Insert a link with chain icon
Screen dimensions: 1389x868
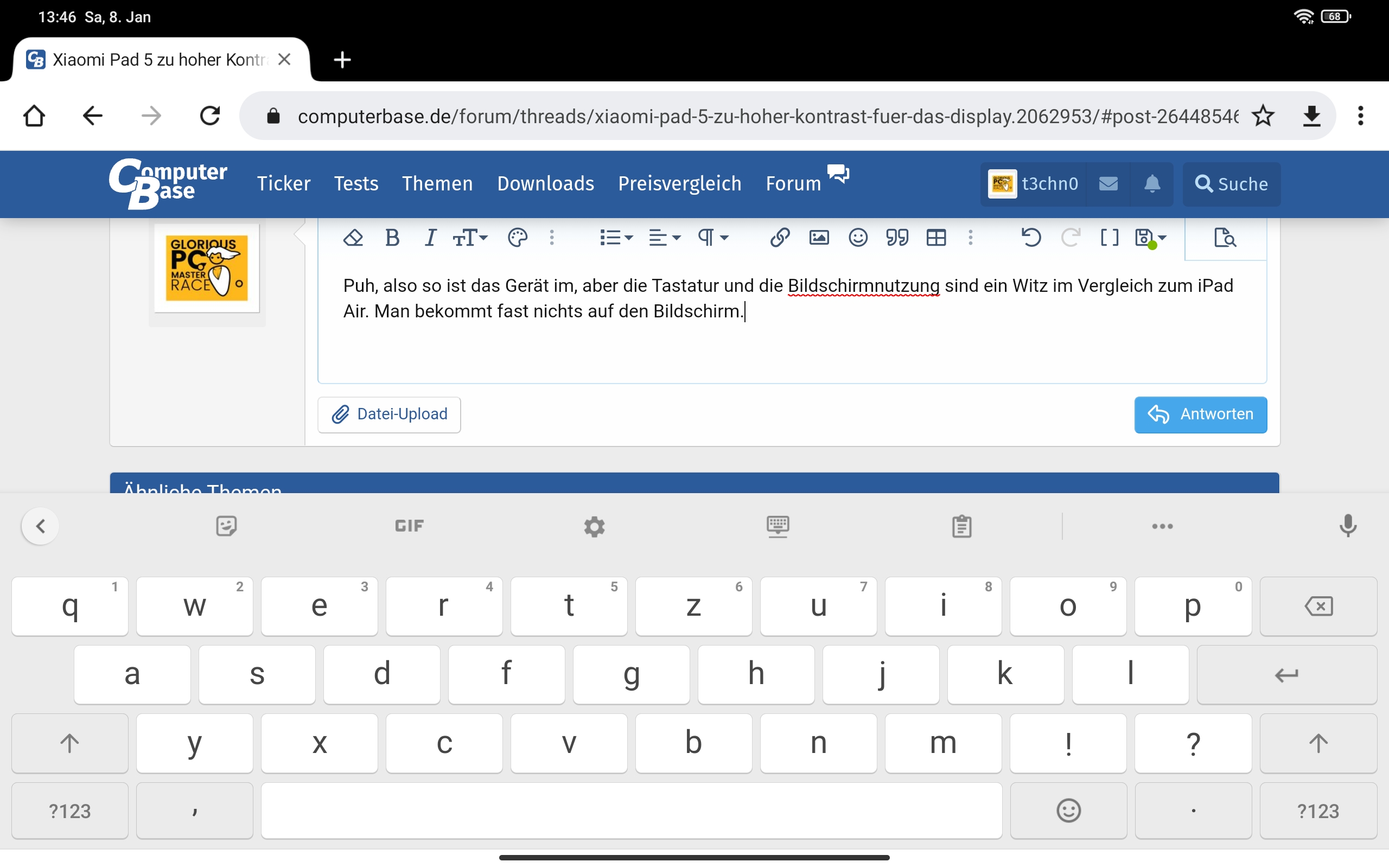(x=780, y=237)
